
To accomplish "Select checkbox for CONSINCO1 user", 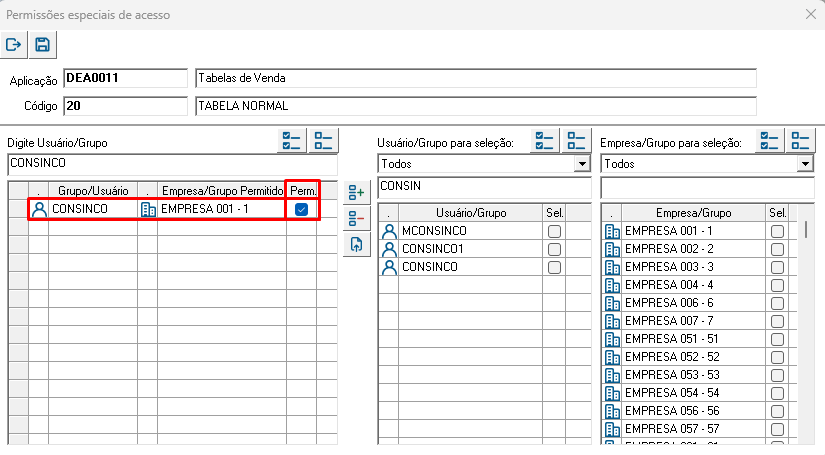I will click(x=554, y=249).
